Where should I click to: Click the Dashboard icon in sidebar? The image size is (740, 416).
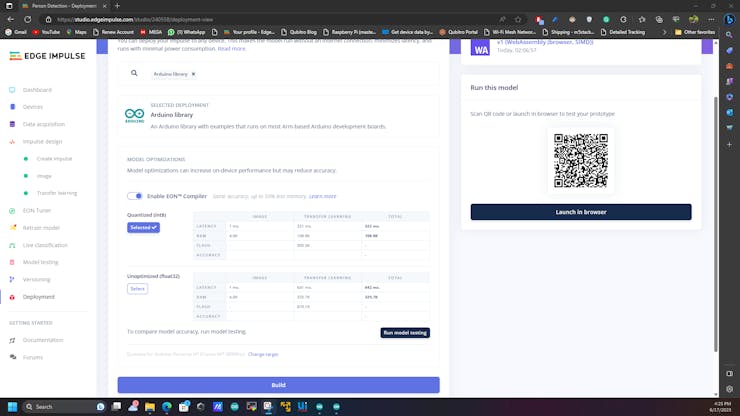[12, 90]
